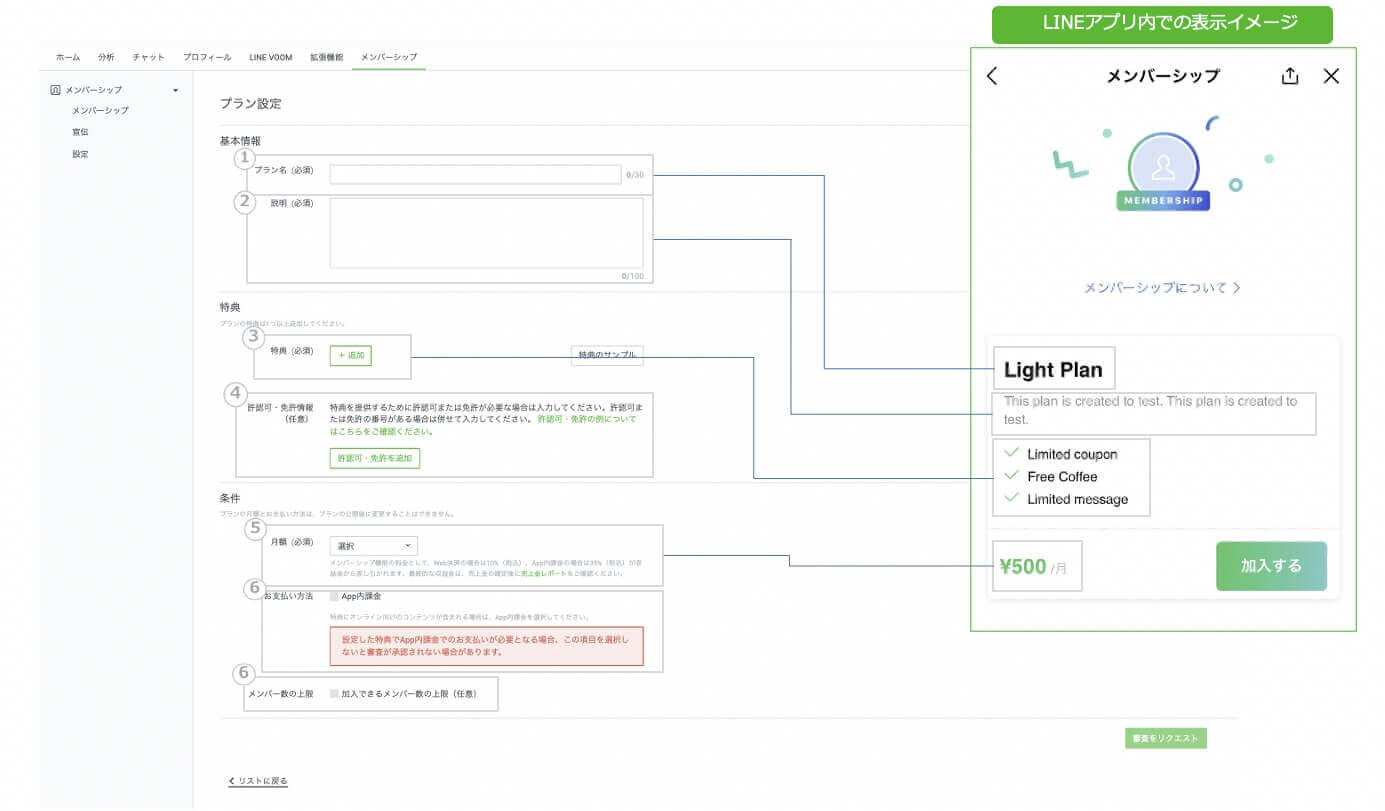Click the membership icon in the left sidebar
Image resolution: width=1385 pixels, height=811 pixels.
tap(56, 90)
